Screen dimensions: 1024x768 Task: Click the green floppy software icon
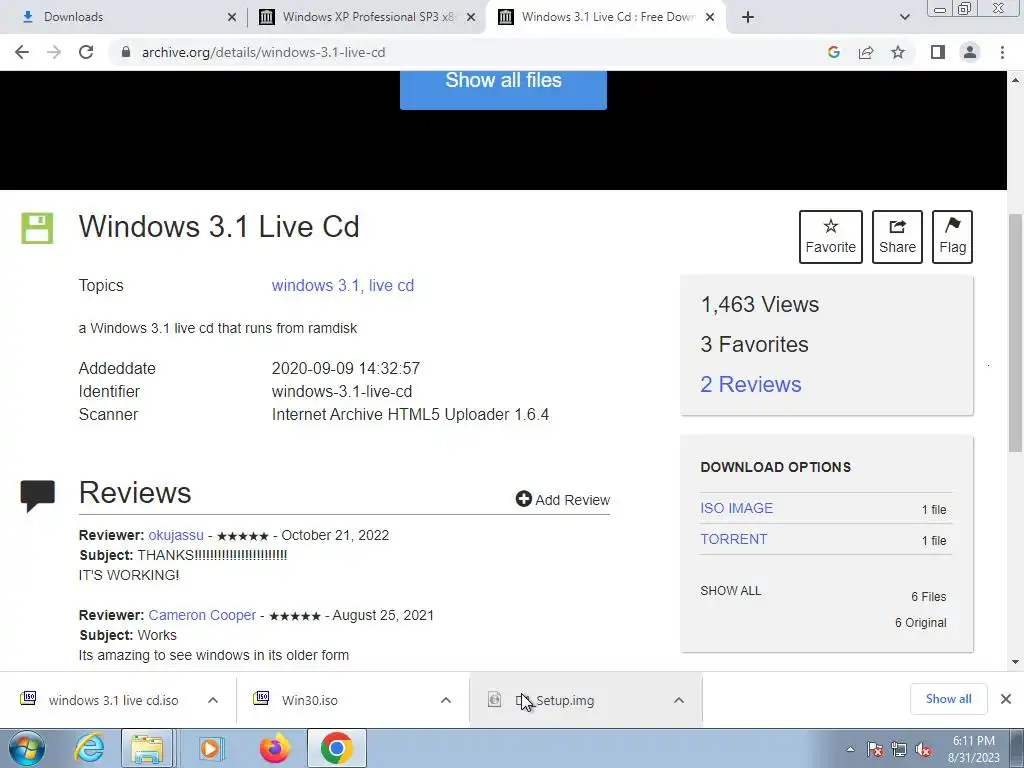pos(37,228)
